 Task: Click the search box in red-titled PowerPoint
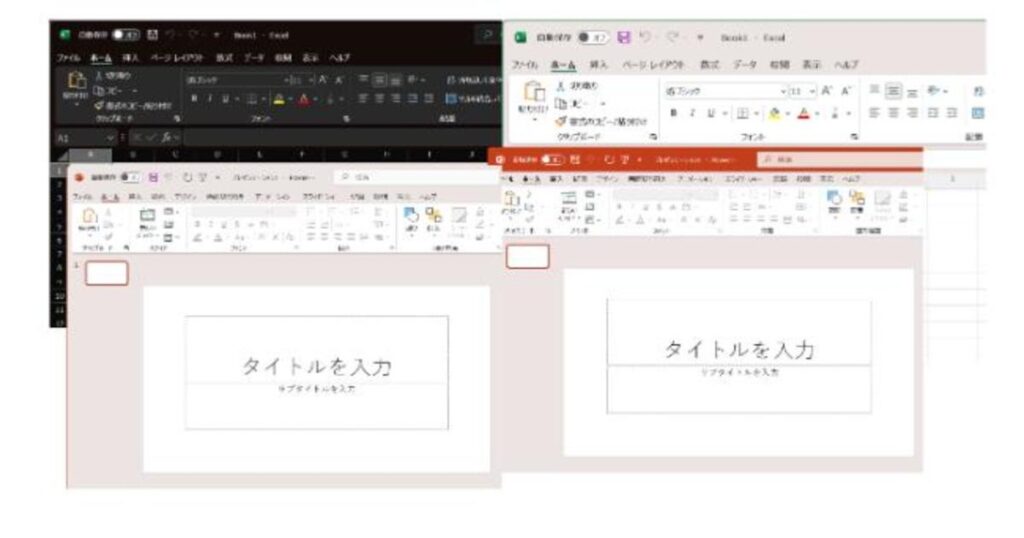[x=839, y=159]
